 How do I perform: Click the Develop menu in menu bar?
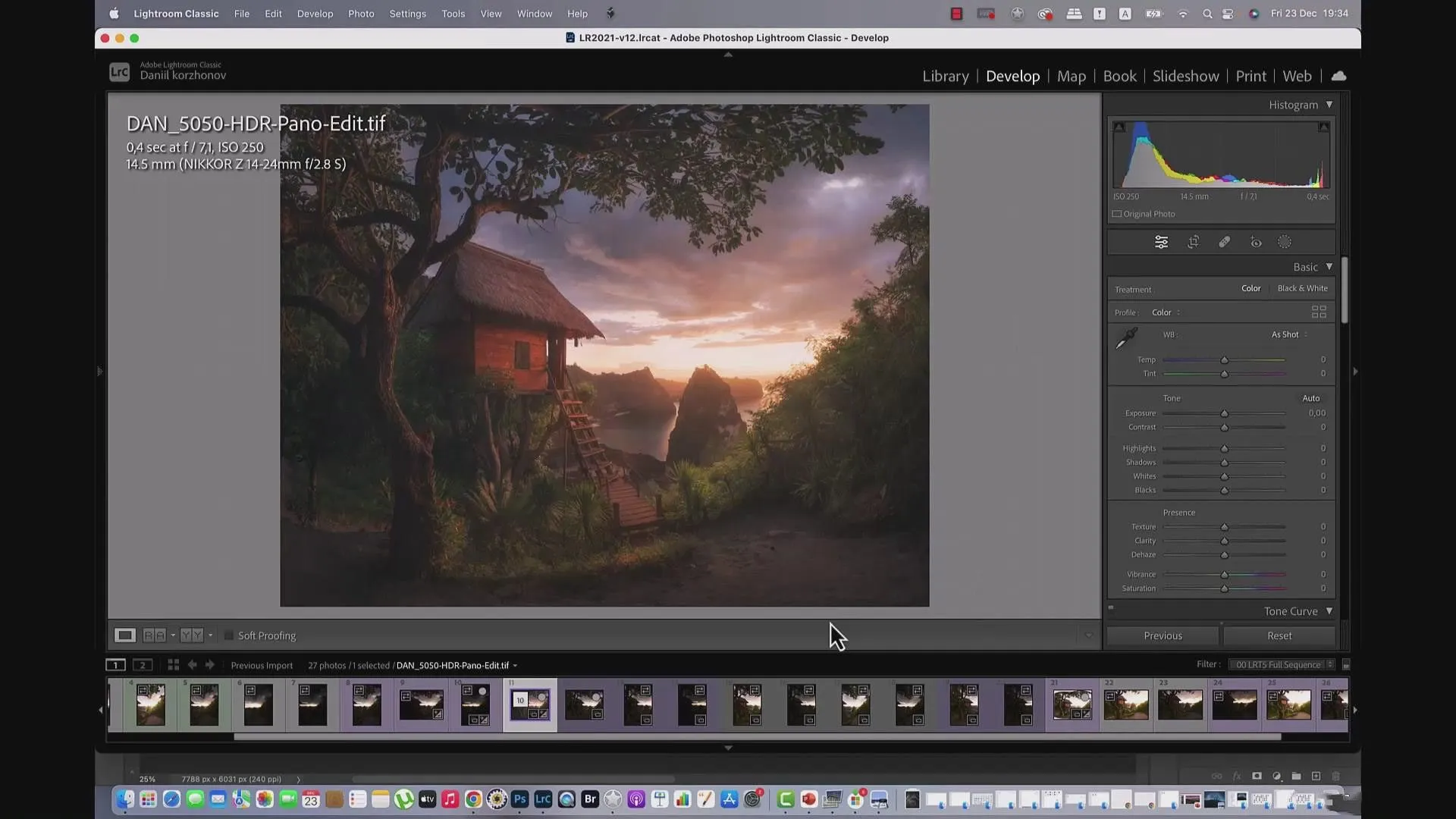(x=315, y=13)
